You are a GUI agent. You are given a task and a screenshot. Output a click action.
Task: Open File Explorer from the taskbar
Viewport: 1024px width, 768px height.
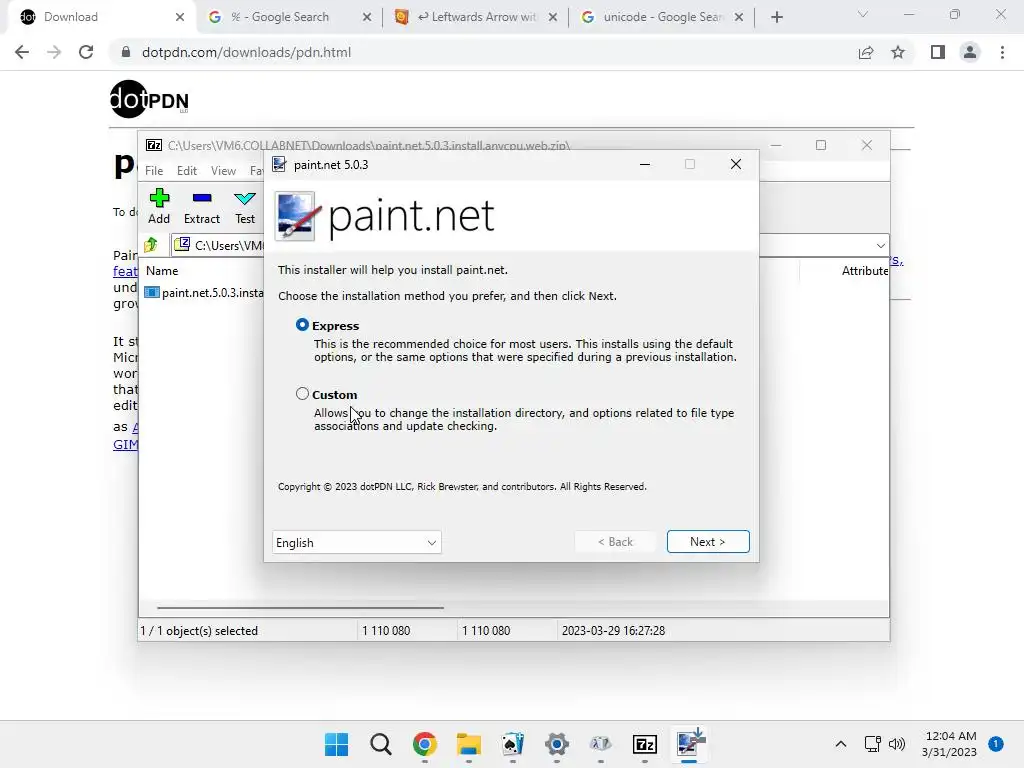(x=469, y=744)
